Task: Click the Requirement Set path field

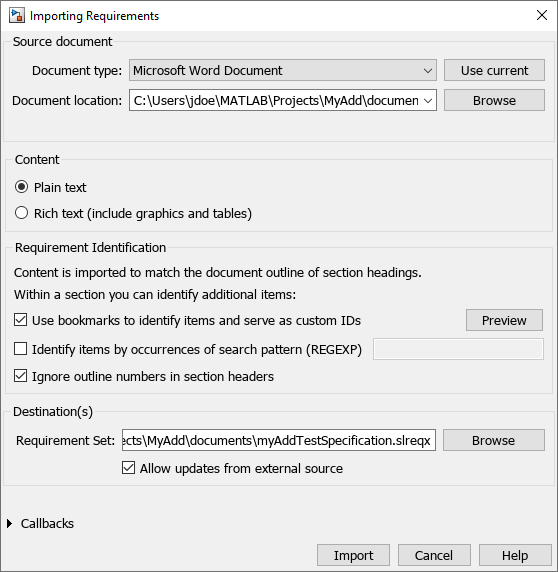Action: [x=279, y=440]
